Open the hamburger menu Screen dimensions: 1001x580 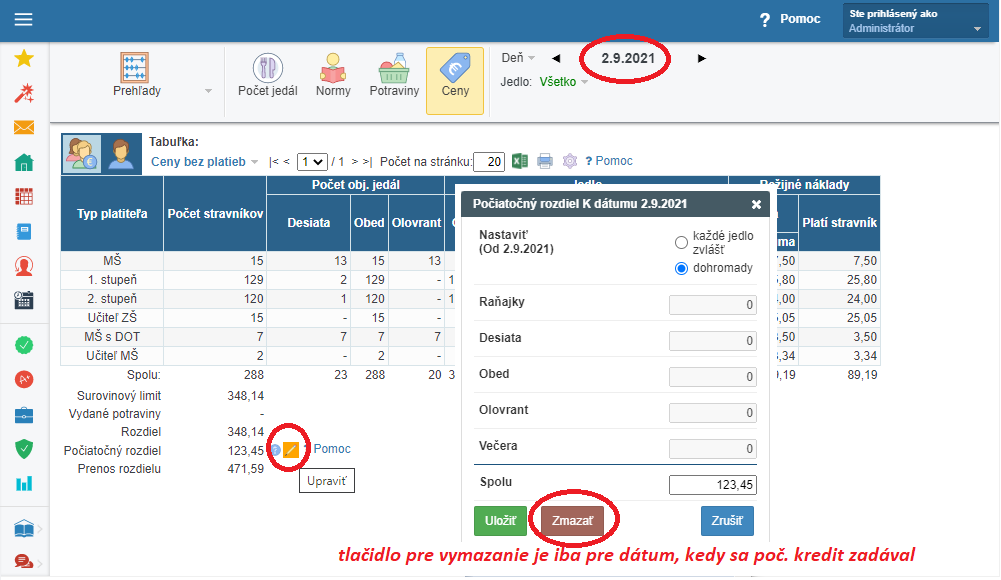(23, 20)
